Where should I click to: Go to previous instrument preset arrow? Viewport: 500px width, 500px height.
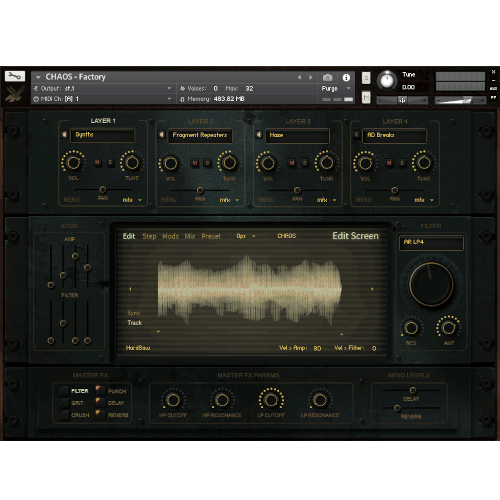tap(299, 77)
